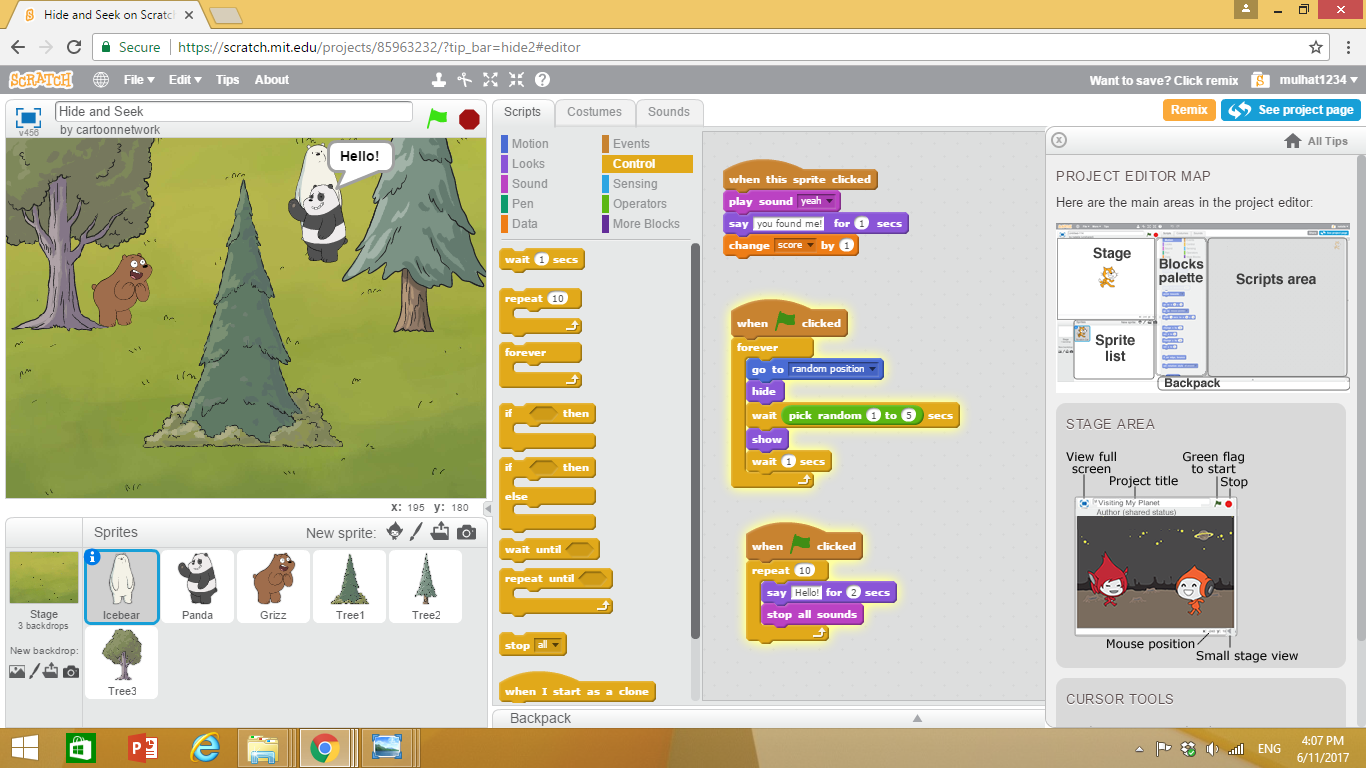This screenshot has height=768, width=1366.
Task: Choose backdrop from library
Action: (x=17, y=672)
